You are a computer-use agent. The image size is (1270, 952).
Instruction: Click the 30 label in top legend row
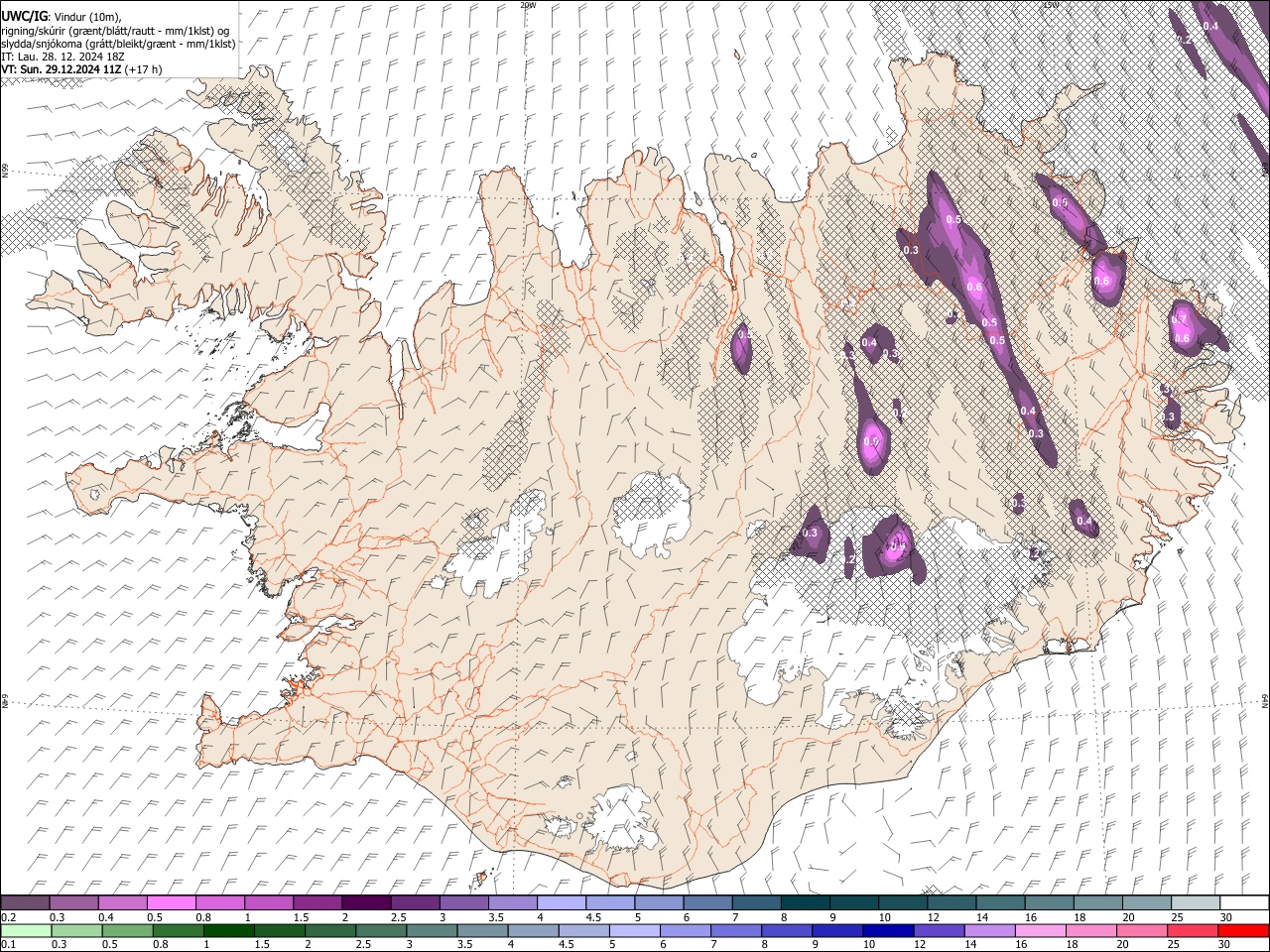[1224, 917]
